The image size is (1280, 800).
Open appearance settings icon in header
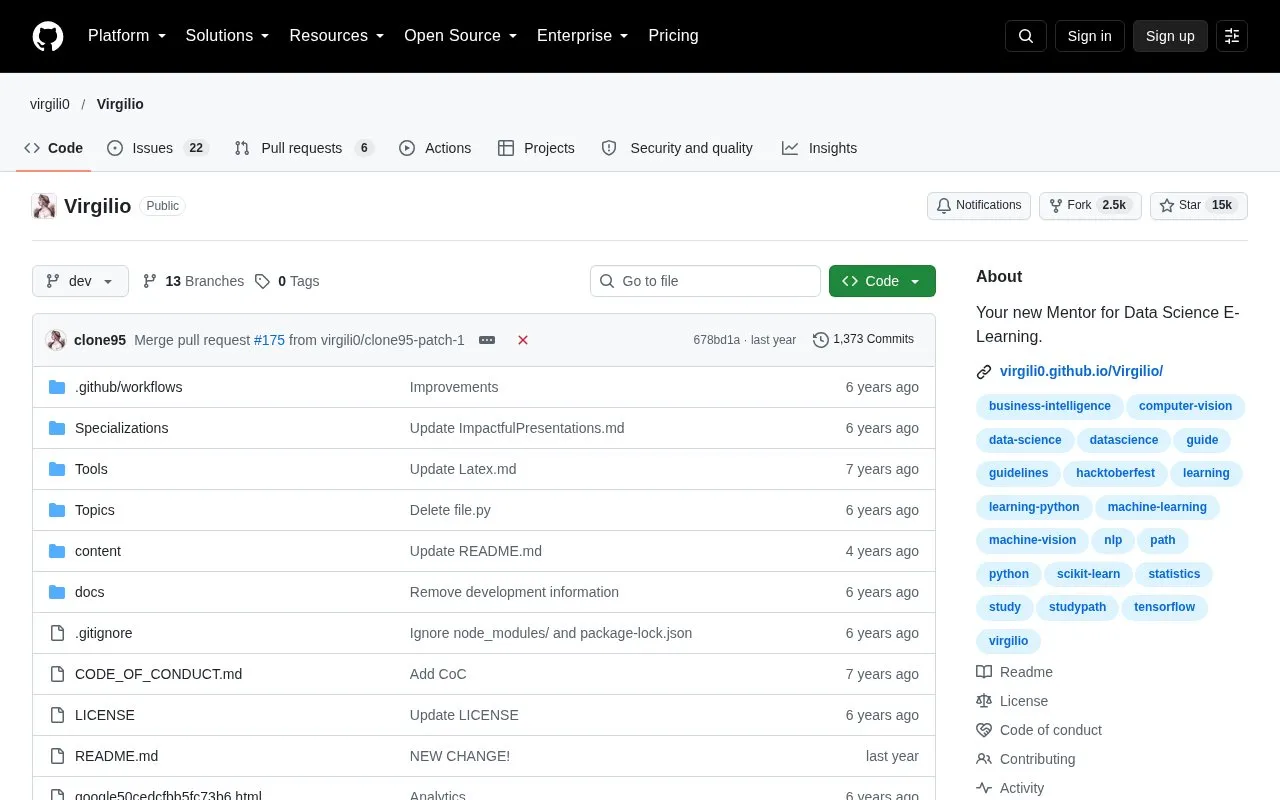(1232, 36)
